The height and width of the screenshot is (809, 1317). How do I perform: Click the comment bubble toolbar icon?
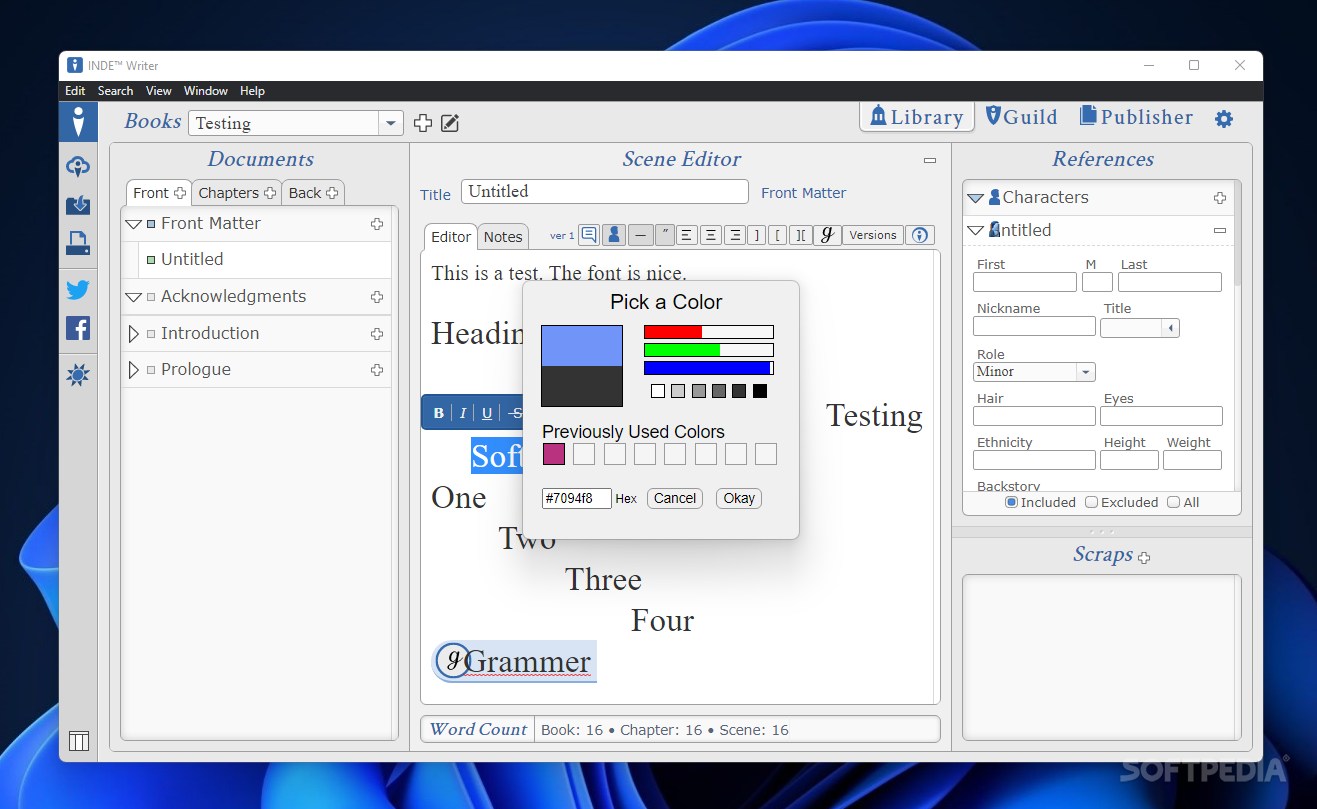pos(589,235)
